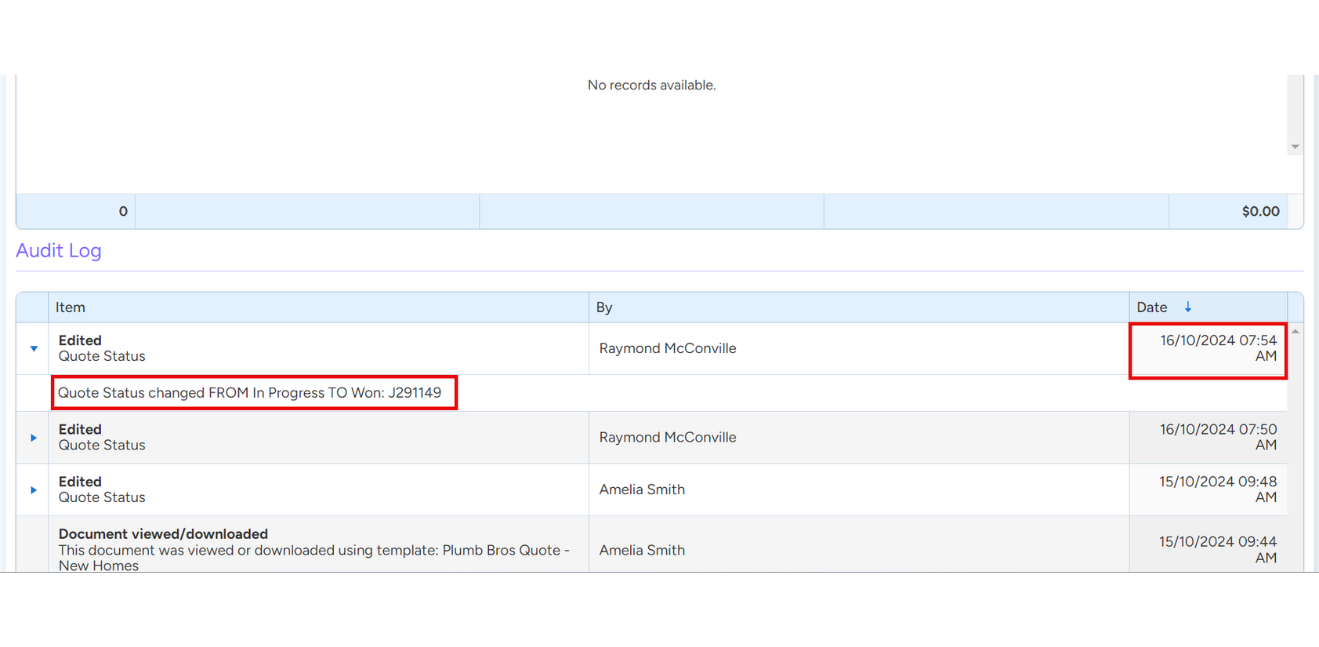
Task: Click Raymond McConville in the 07:54 AM row
Action: [x=667, y=349]
